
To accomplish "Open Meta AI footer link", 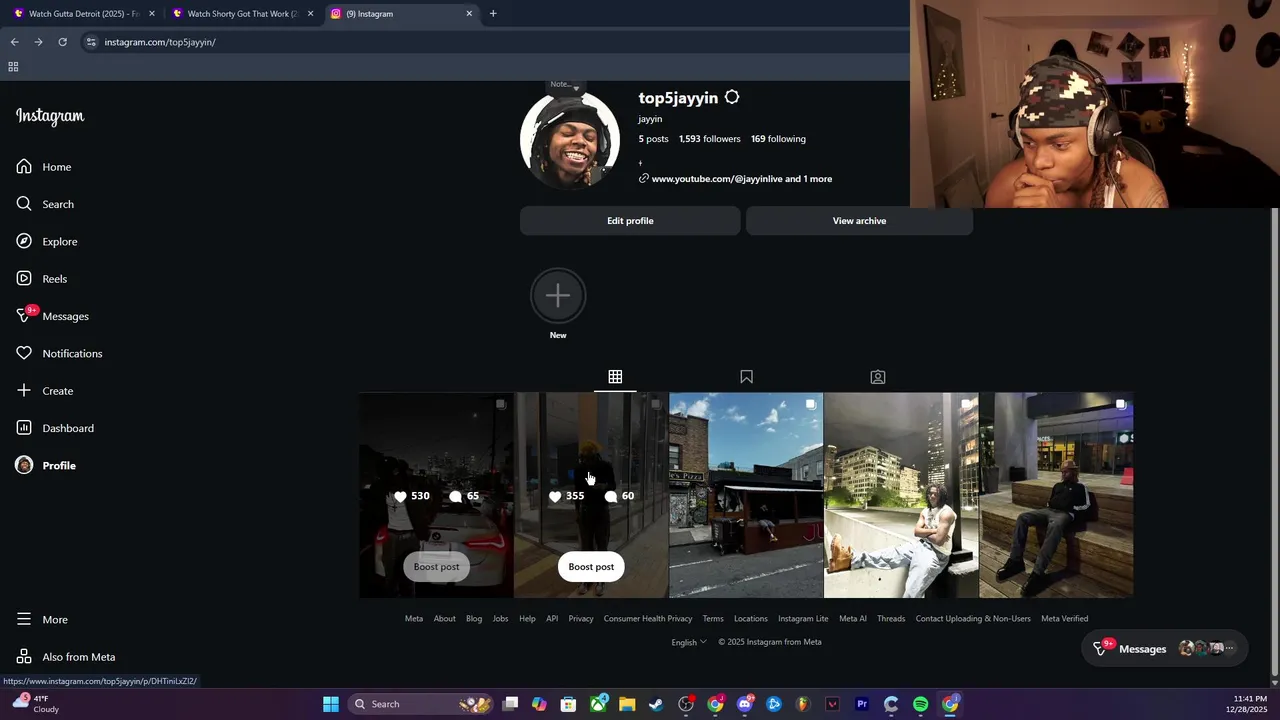I will (x=853, y=619).
